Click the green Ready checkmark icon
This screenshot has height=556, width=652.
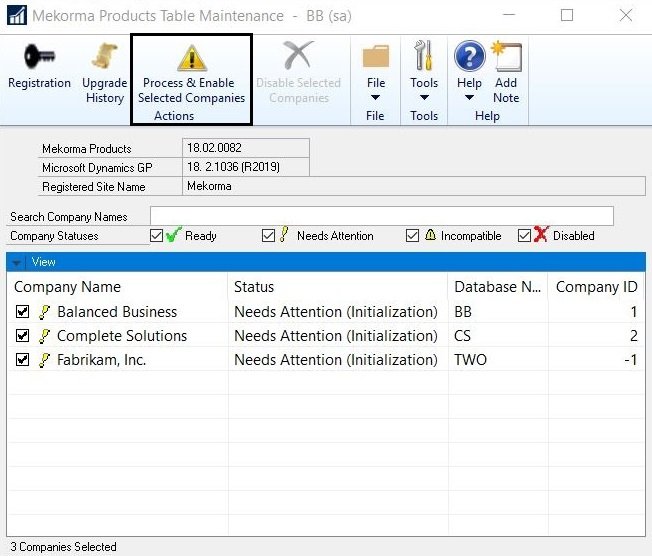coord(173,235)
